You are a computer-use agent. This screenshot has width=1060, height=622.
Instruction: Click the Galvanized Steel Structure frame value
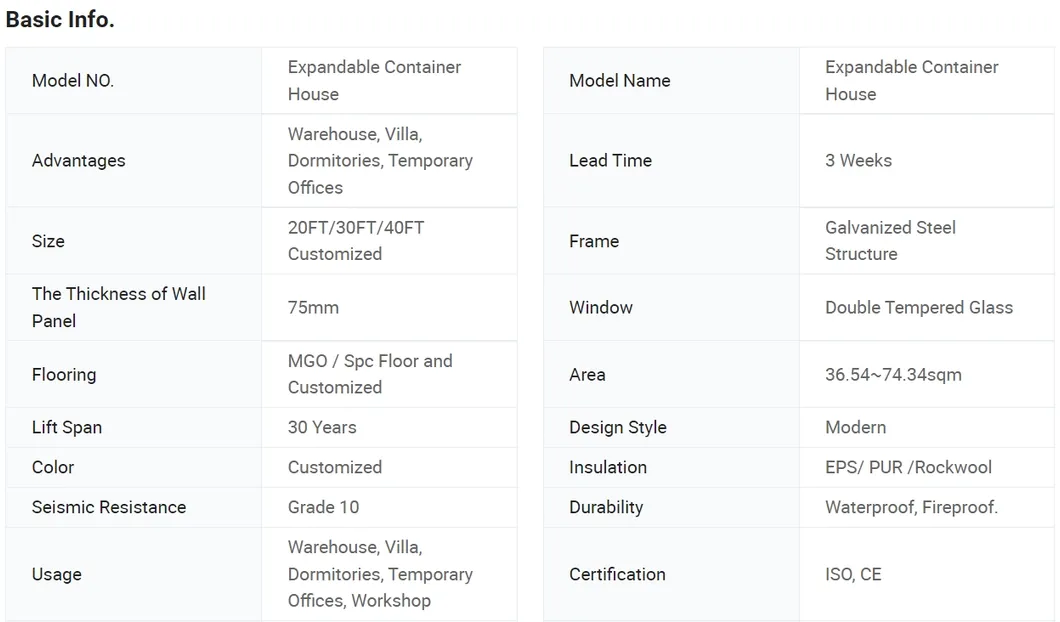890,240
